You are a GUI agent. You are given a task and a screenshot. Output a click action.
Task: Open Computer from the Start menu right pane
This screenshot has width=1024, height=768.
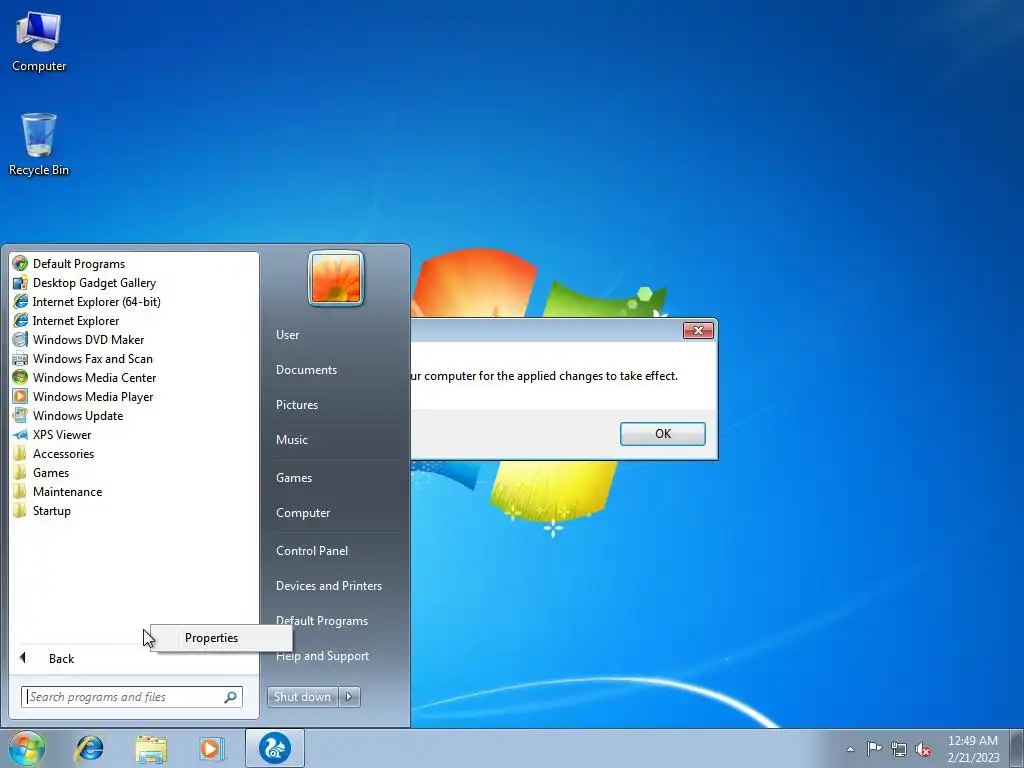coord(303,513)
